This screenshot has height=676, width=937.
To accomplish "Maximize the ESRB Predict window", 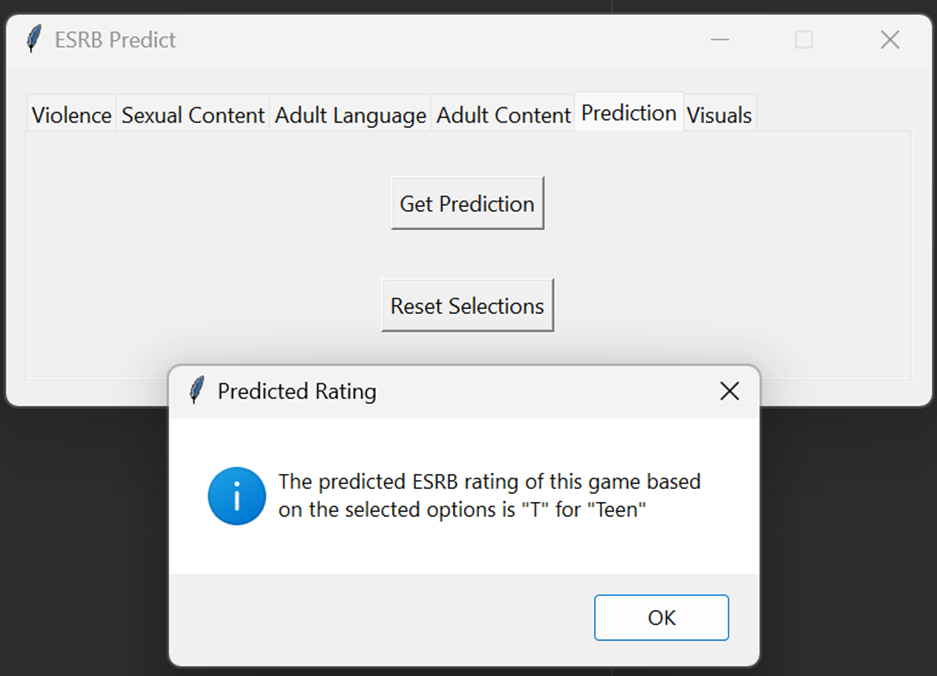I will [x=804, y=39].
